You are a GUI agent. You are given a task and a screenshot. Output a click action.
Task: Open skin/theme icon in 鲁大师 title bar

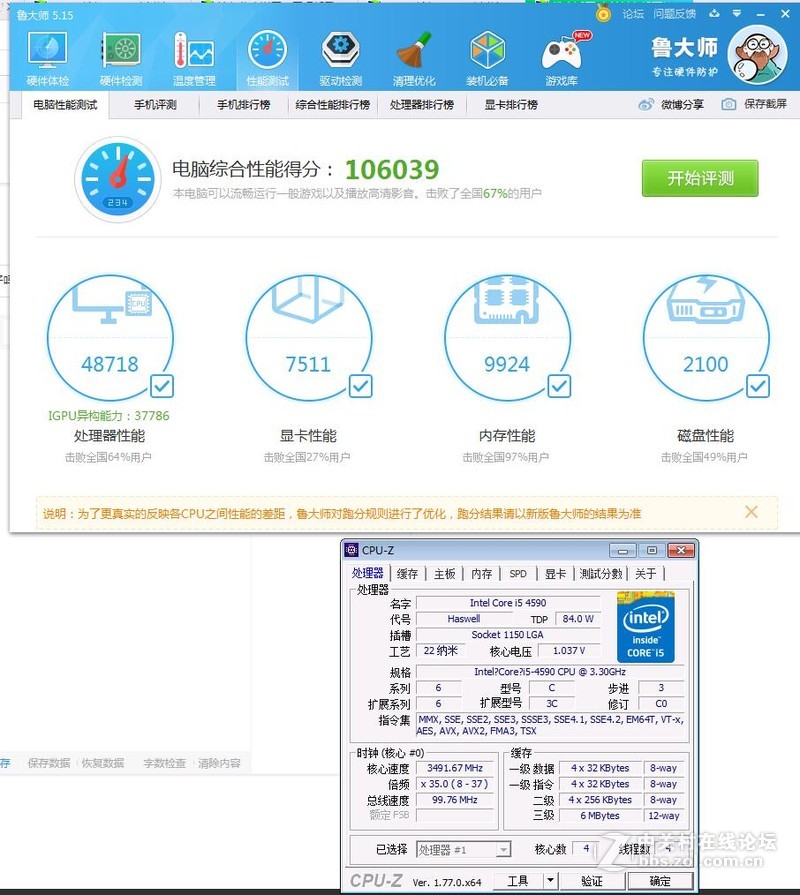coord(714,13)
